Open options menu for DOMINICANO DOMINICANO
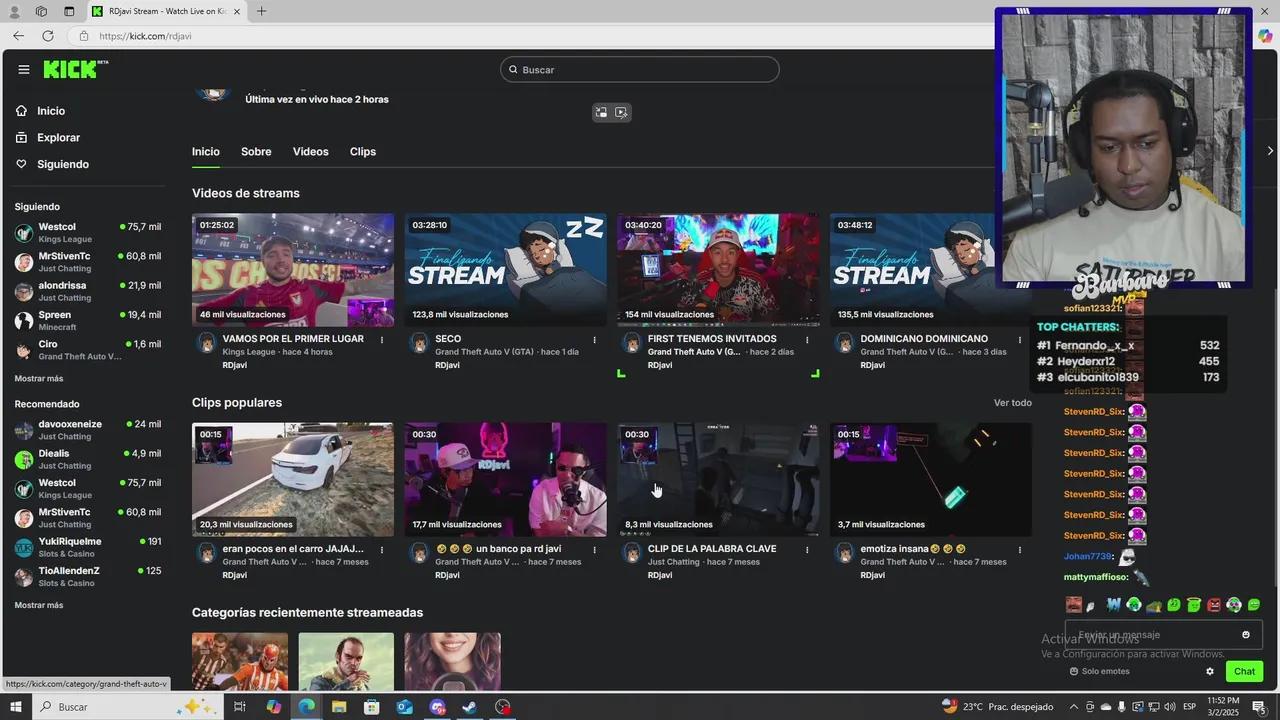This screenshot has height=720, width=1280. coord(1020,340)
